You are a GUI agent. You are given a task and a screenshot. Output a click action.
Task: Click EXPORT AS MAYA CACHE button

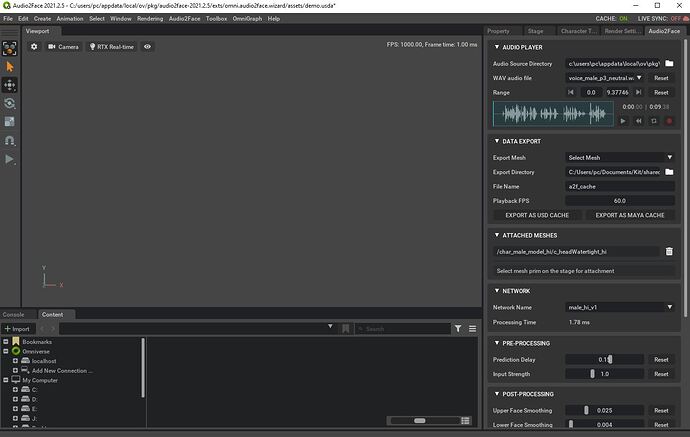630,215
